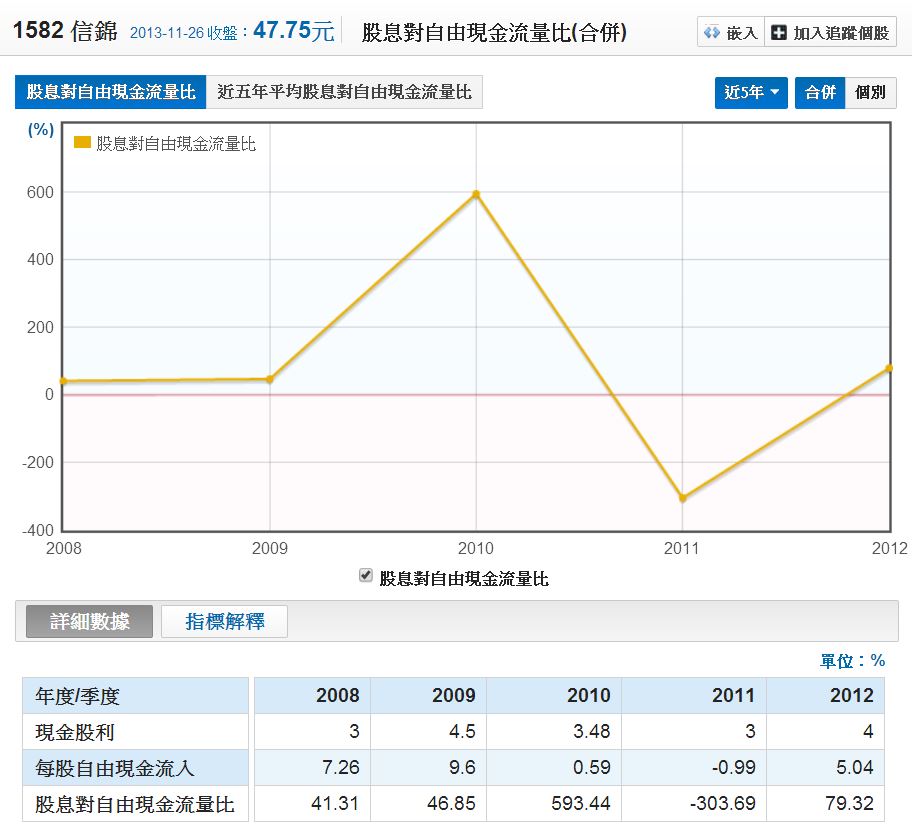Select the 詳細數據 button
This screenshot has width=912, height=831.
90,621
